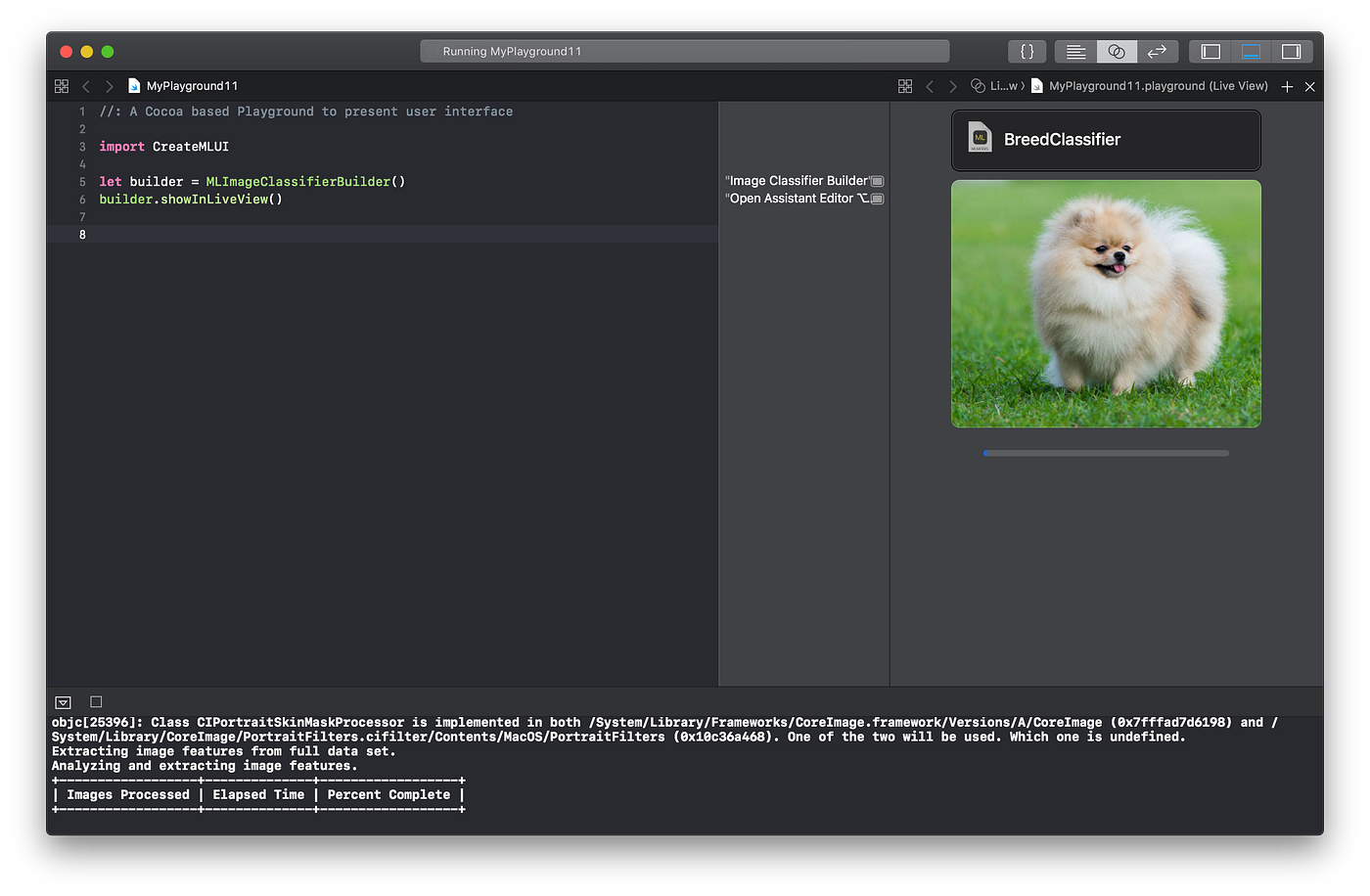Show the Navigator panel icon
Viewport: 1370px width, 896px height.
1210,51
